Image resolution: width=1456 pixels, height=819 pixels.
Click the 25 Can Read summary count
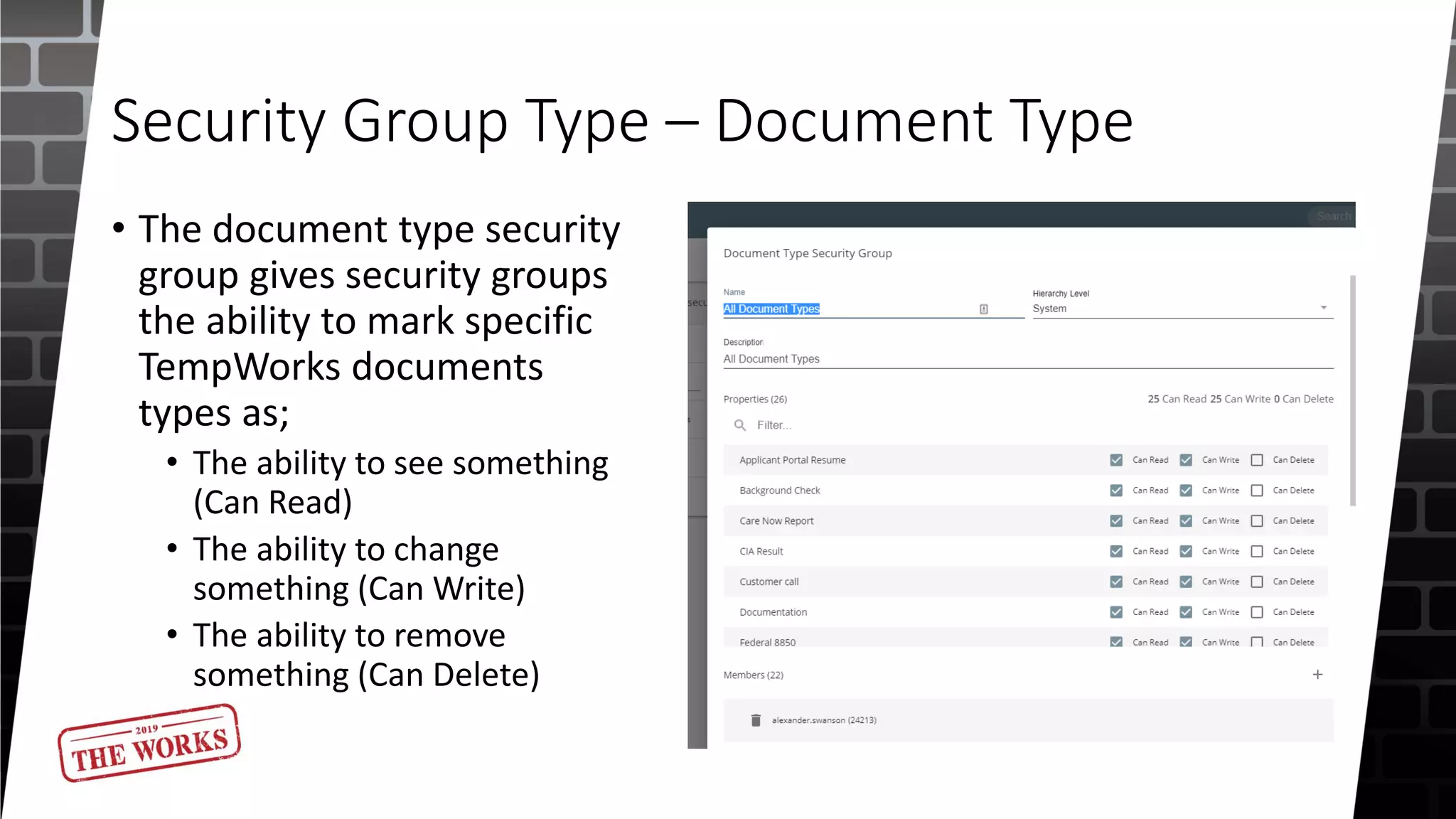tap(1177, 399)
